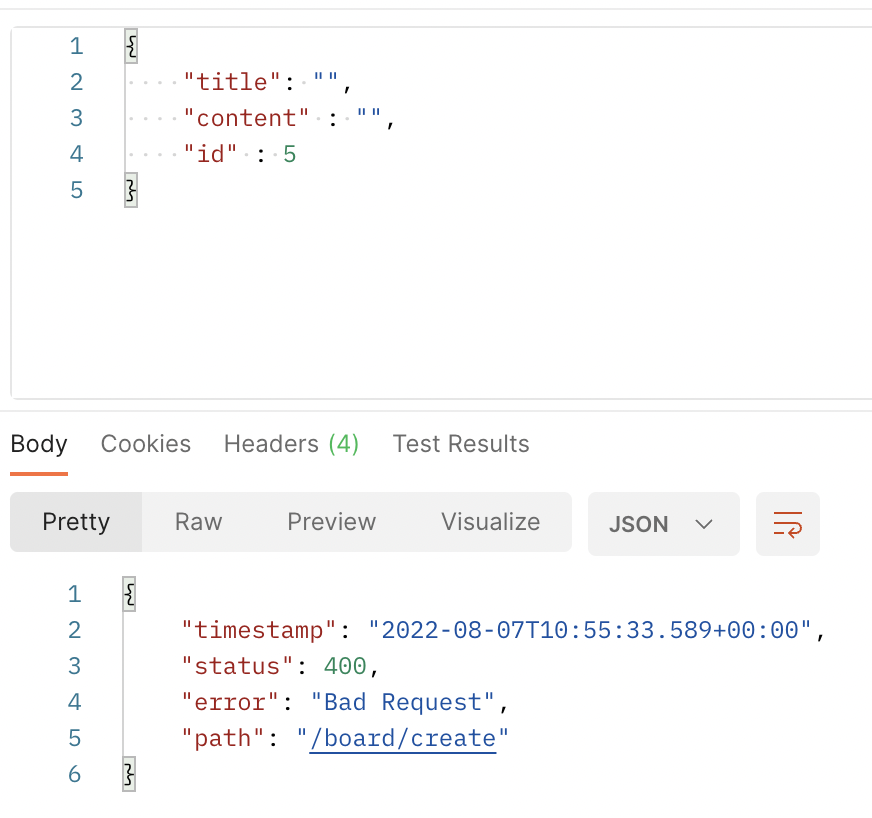872x818 pixels.
Task: Click the "content" key in request body
Action: tap(246, 118)
